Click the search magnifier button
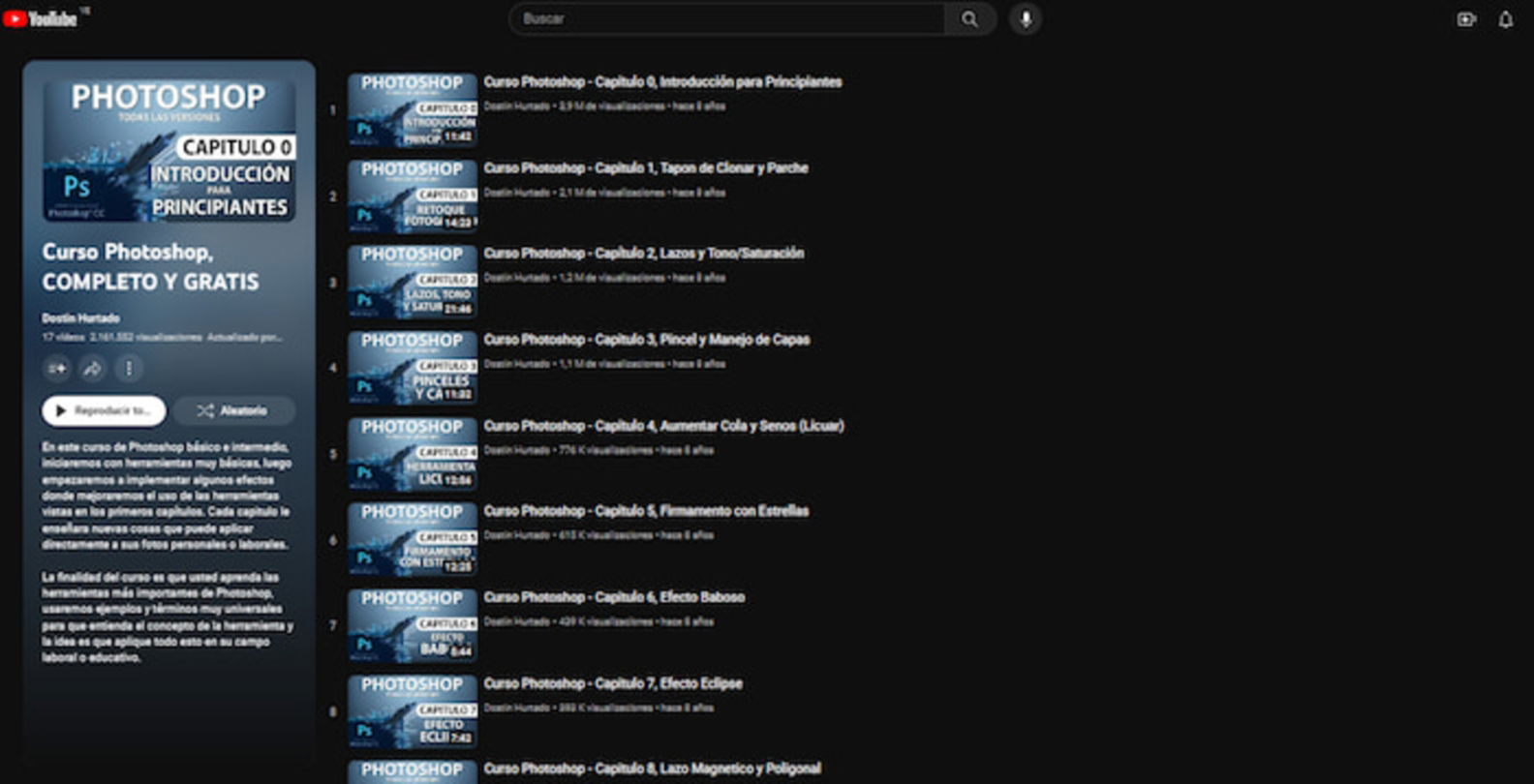Viewport: 1534px width, 784px height. (x=969, y=19)
